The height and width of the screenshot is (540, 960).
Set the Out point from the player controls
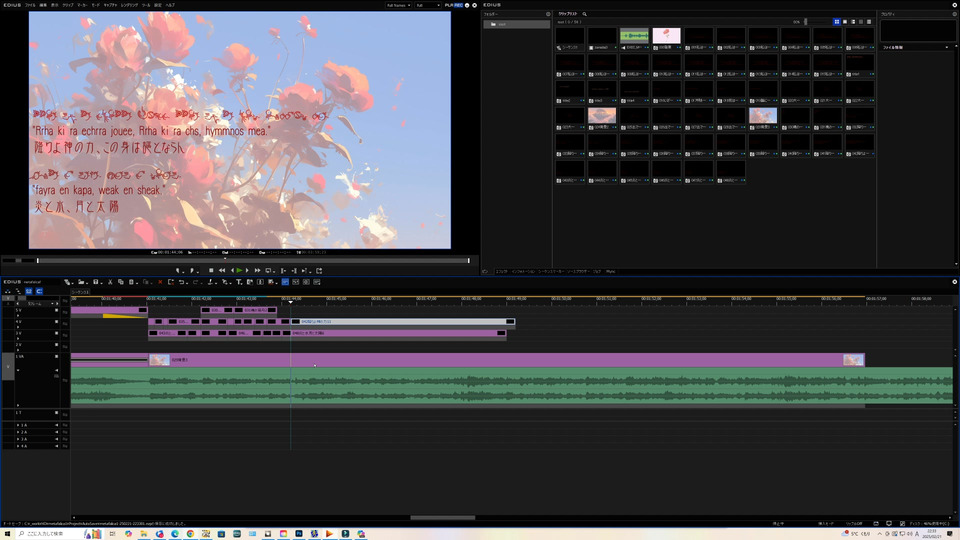click(192, 270)
